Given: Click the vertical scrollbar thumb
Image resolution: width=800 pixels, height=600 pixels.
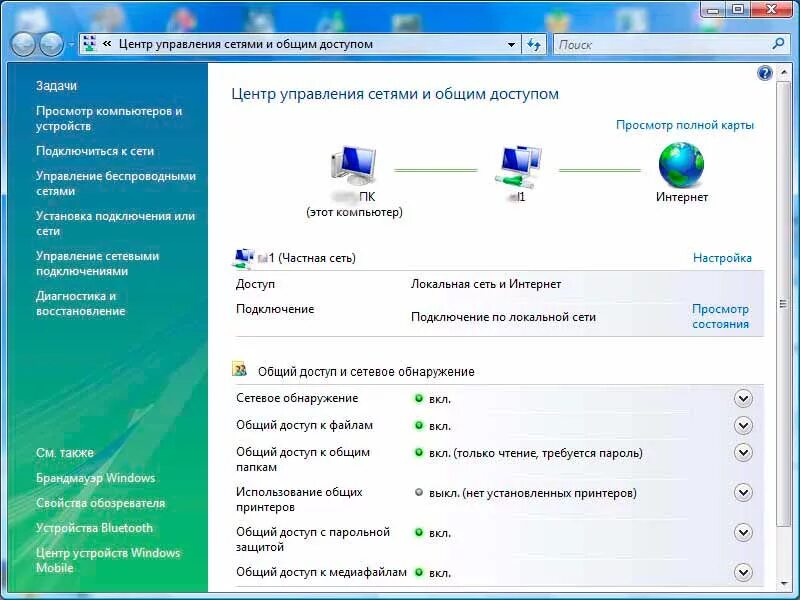Looking at the screenshot, I should pyautogui.click(x=783, y=305).
